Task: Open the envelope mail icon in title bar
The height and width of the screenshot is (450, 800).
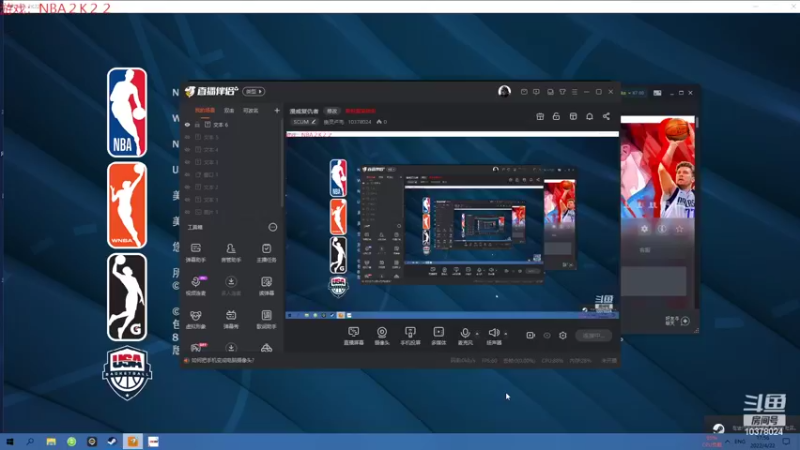Action: click(x=524, y=92)
